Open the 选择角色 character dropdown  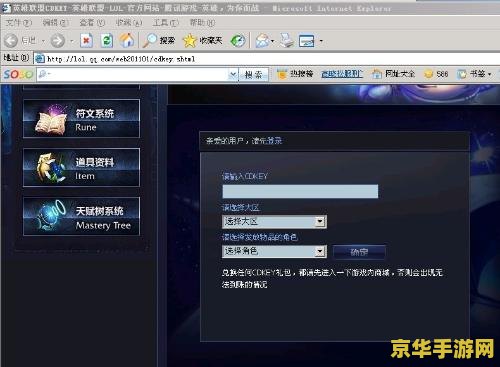click(274, 251)
